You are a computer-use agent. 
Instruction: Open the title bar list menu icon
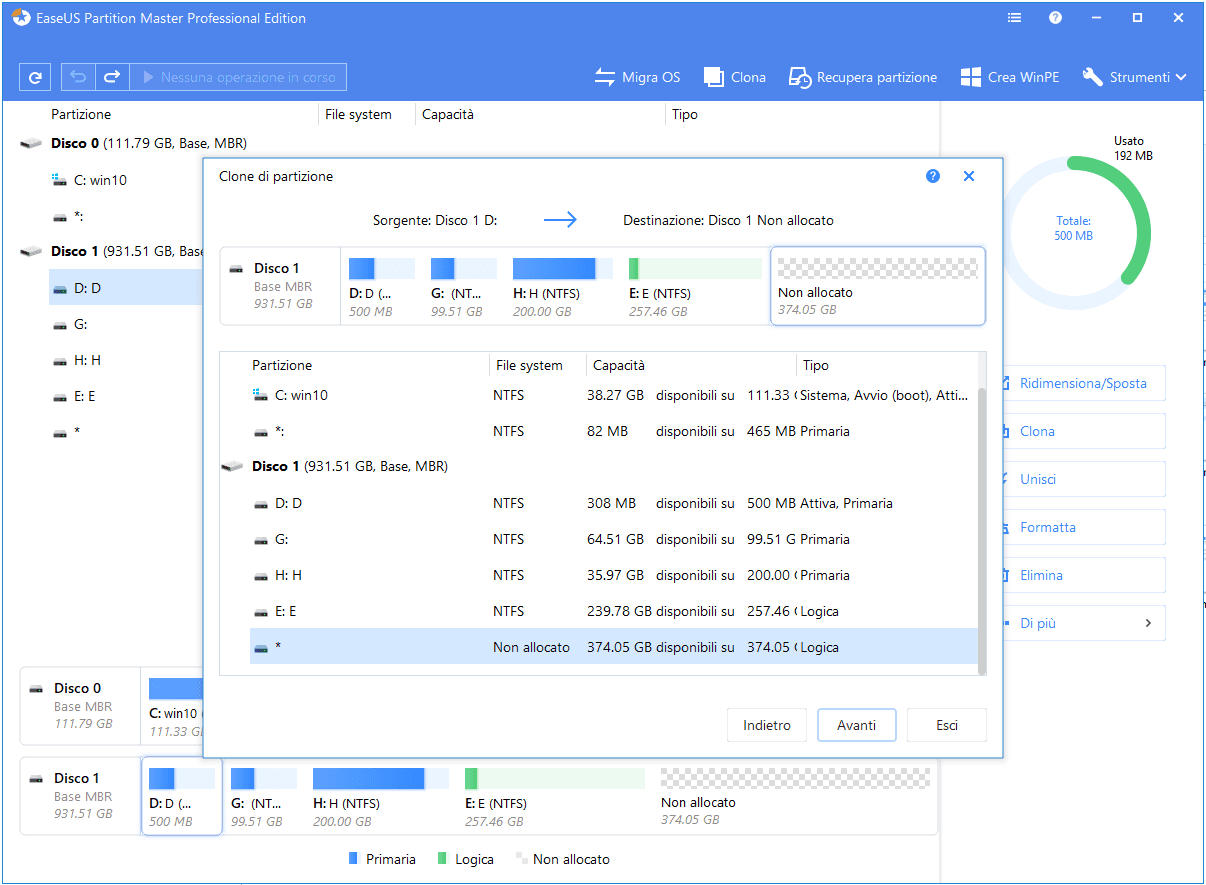[x=1015, y=18]
